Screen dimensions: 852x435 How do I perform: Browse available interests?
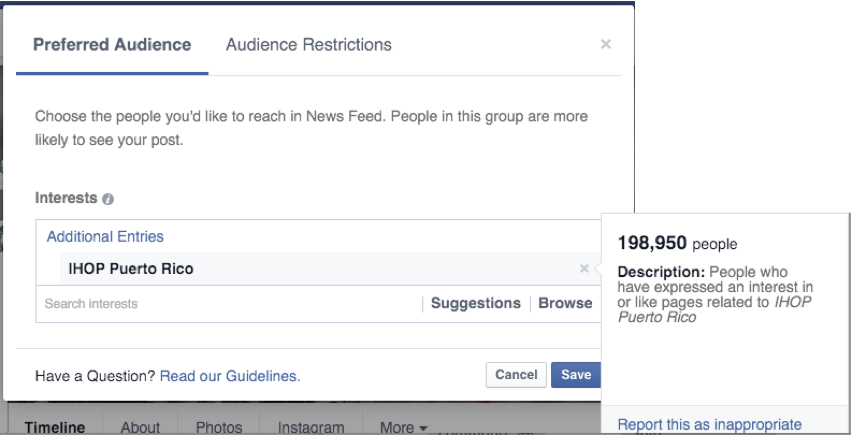click(x=565, y=303)
